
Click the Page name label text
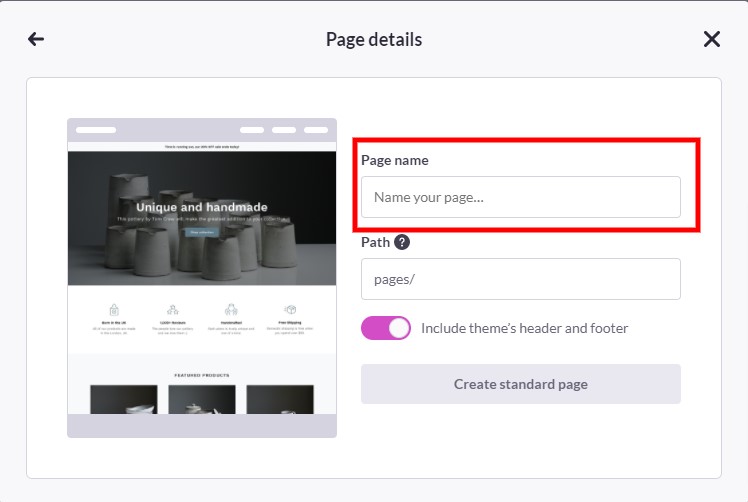[395, 160]
